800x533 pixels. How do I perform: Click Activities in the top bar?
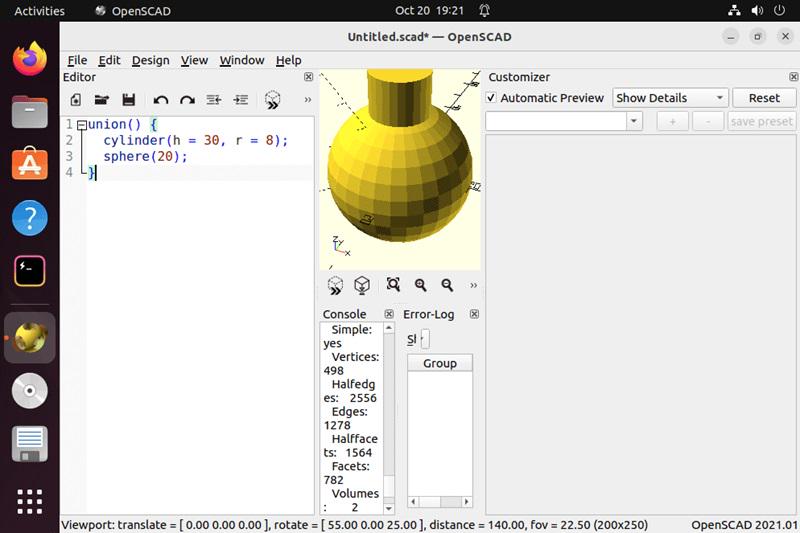(39, 11)
